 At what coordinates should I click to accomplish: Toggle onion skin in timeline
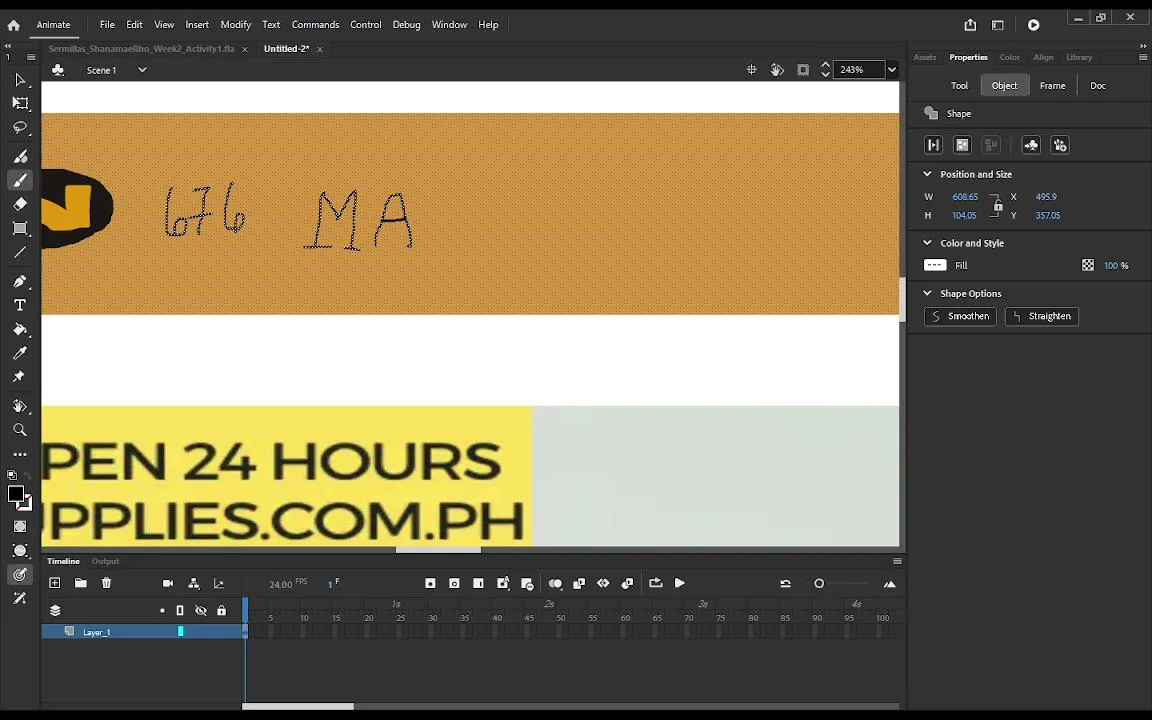(555, 583)
